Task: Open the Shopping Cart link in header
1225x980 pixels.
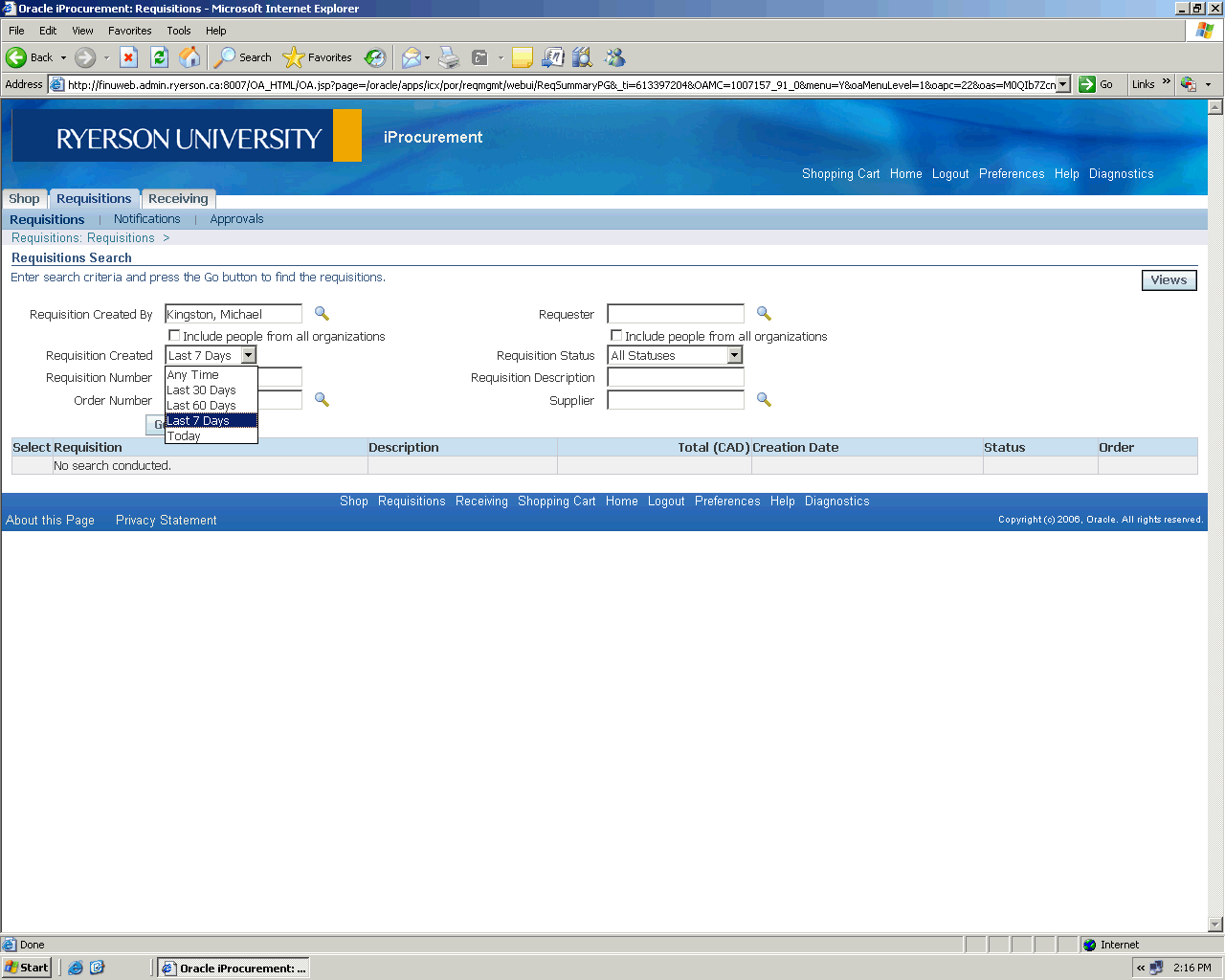Action: (840, 174)
